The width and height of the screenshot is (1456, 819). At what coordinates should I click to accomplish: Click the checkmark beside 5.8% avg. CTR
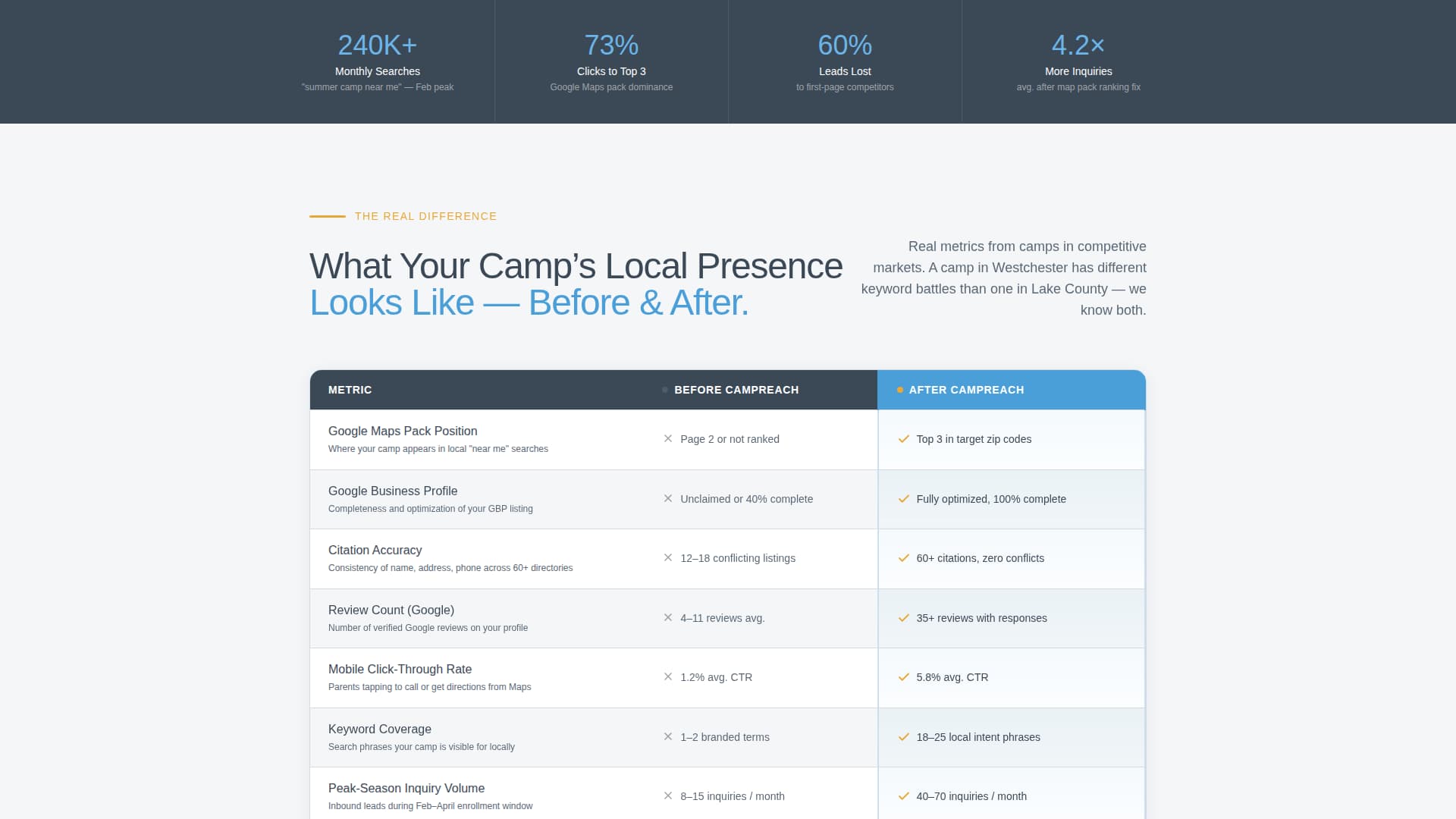903,677
